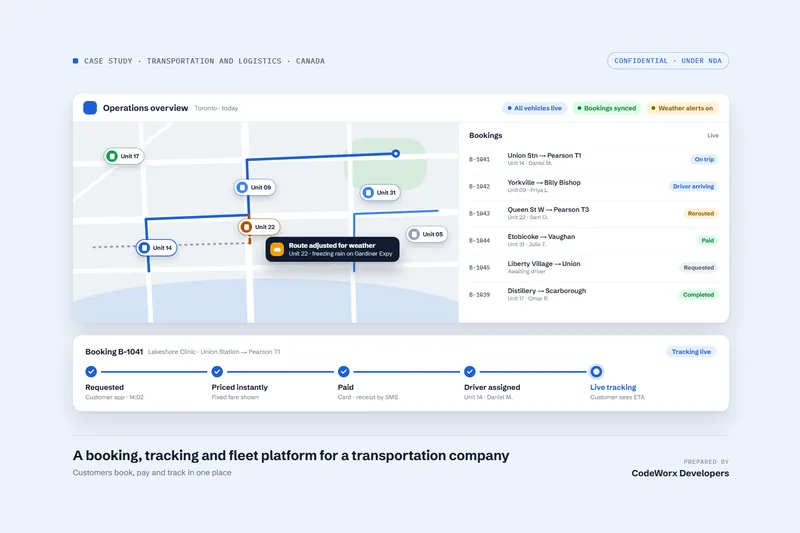
Task: Click the Priced instantly step label
Action: click(x=240, y=388)
